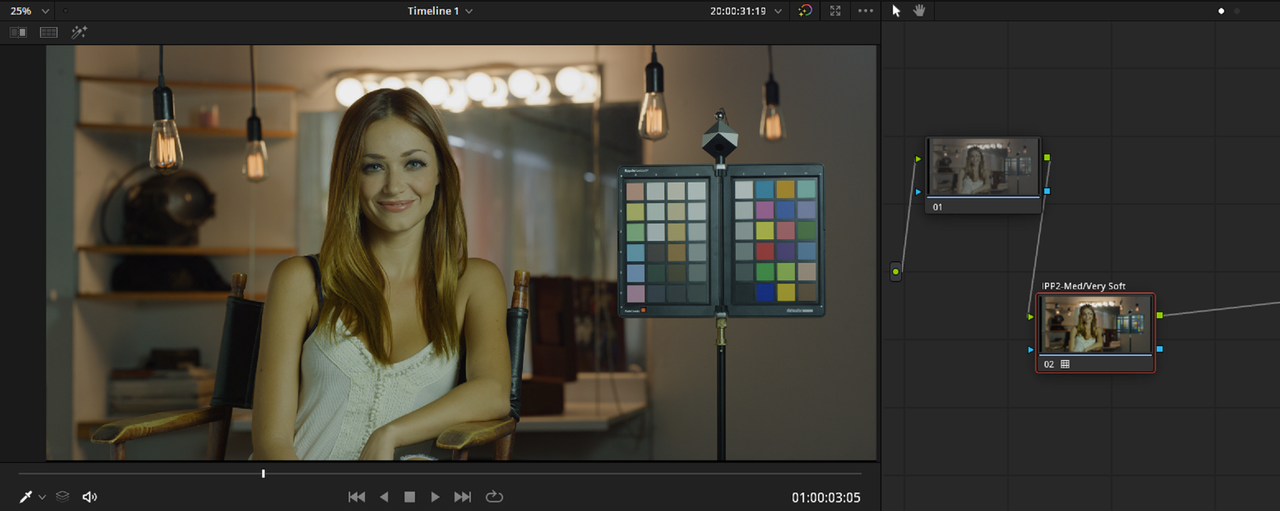Play the clip forward

click(435, 496)
